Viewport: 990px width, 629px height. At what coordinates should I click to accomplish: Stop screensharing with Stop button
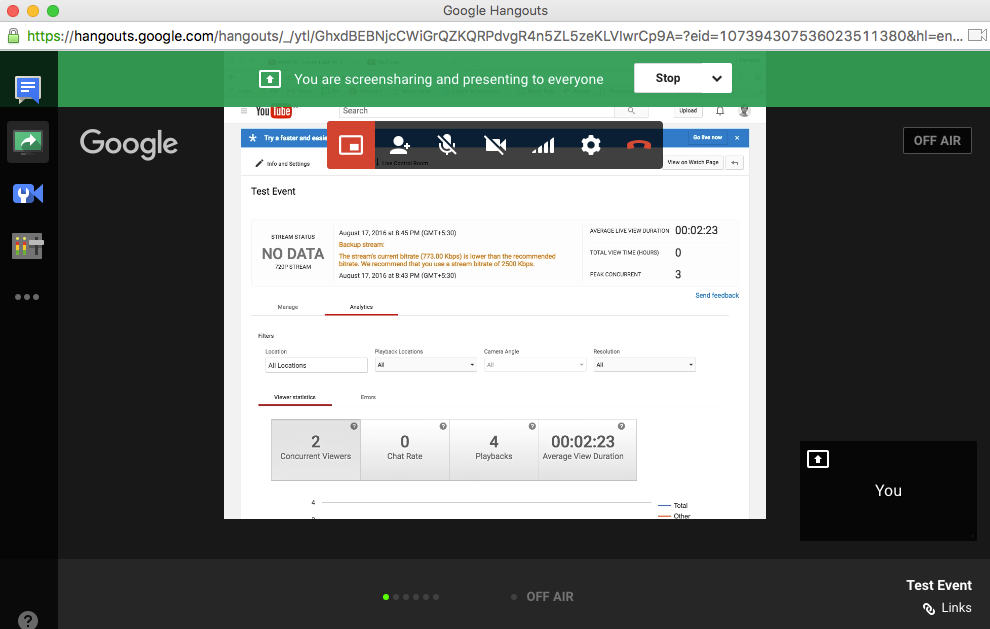(667, 78)
